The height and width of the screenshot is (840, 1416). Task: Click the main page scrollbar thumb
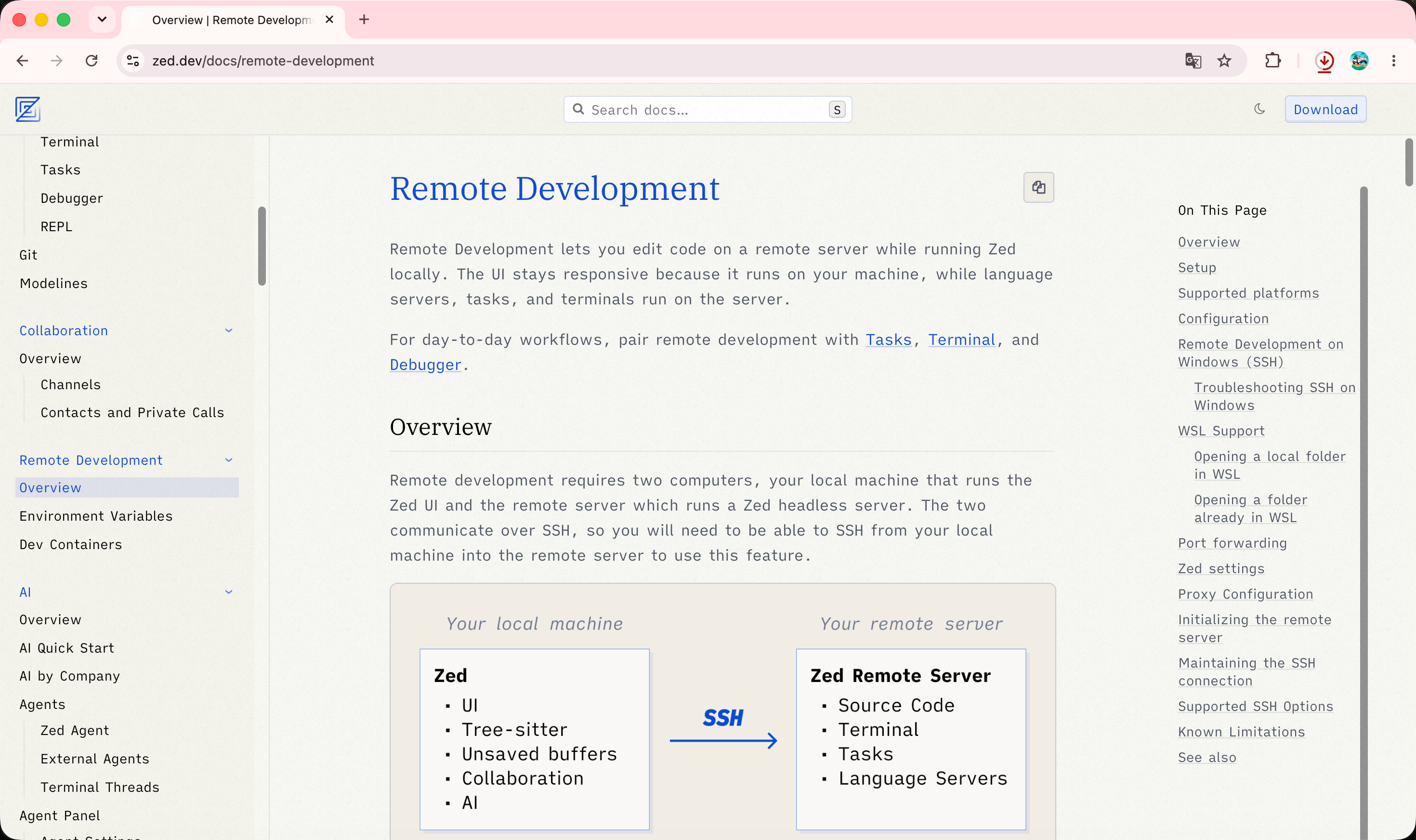1409,162
